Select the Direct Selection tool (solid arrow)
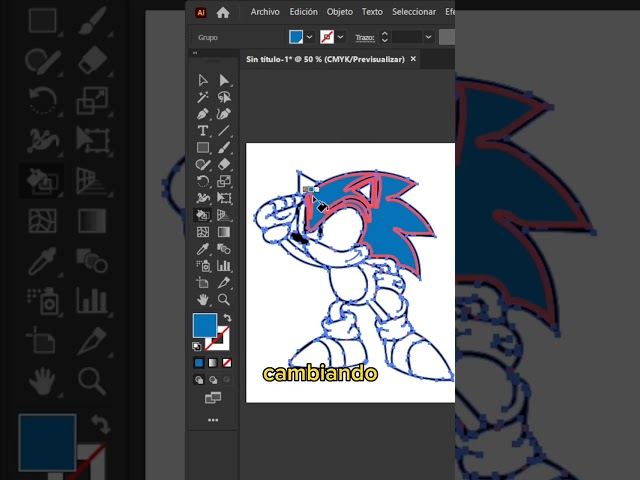 224,80
